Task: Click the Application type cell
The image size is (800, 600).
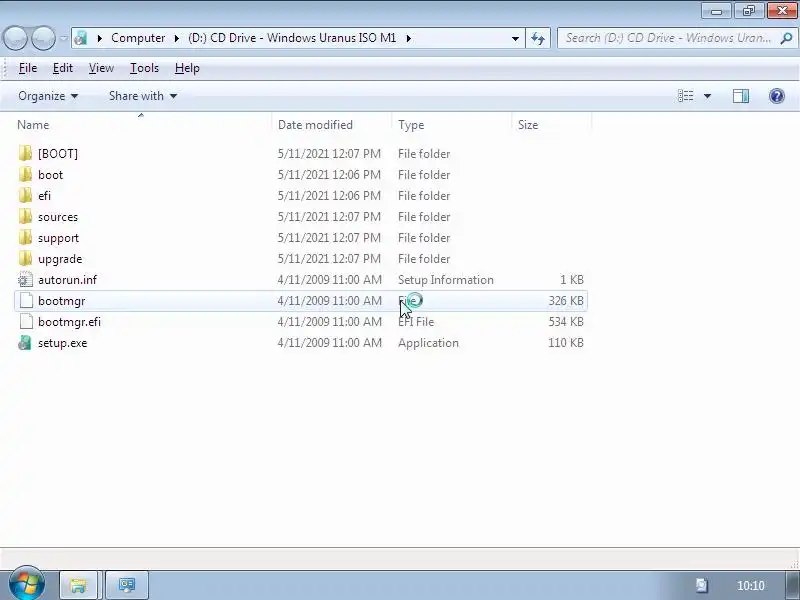Action: [428, 343]
